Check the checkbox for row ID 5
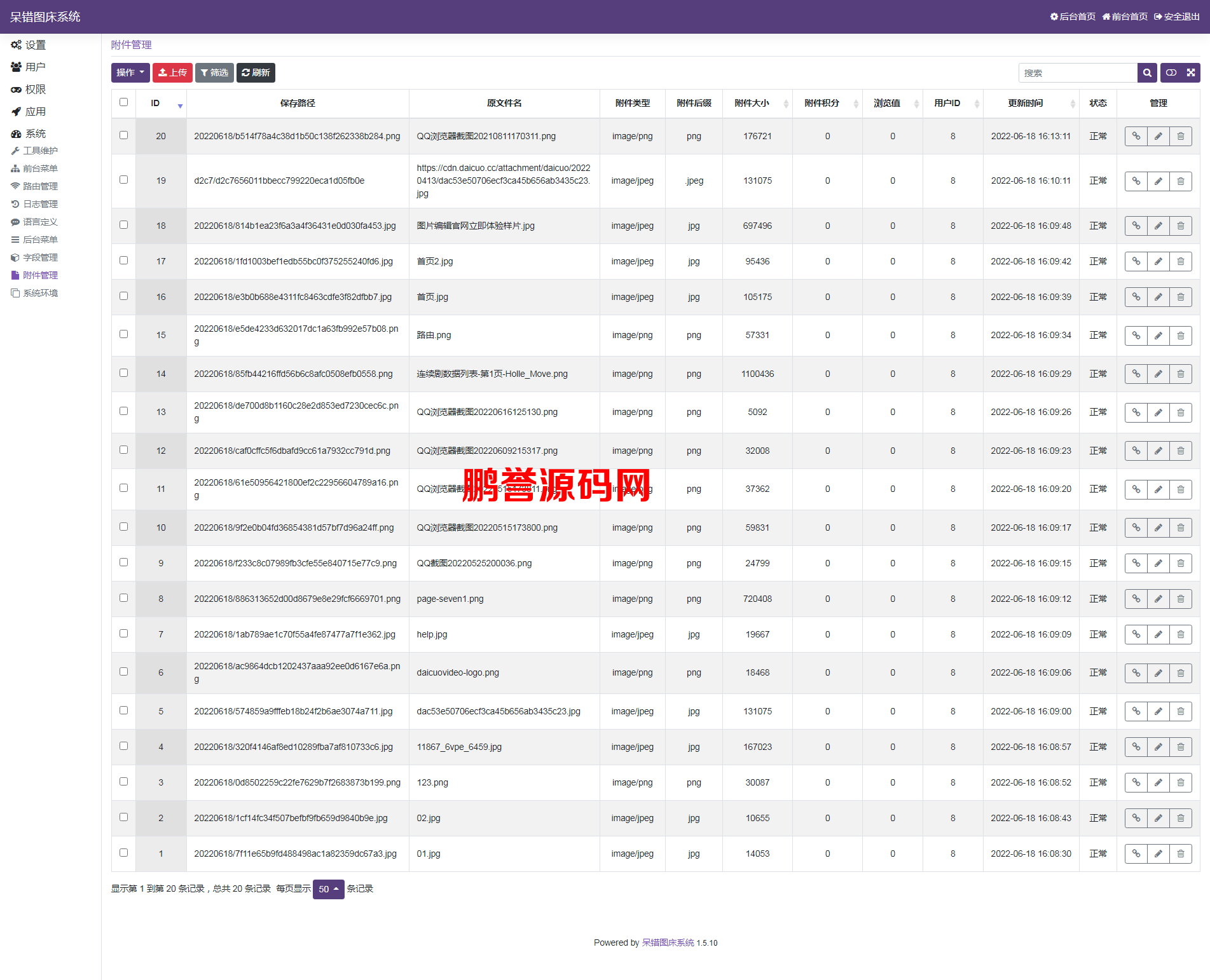 coord(123,711)
